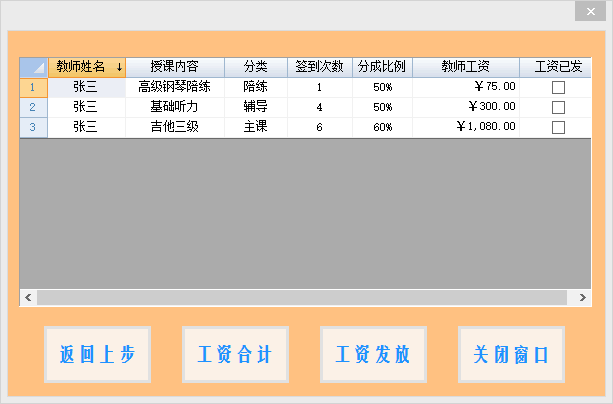Viewport: 613px width, 404px height.
Task: Click the 关闭窗口 button
Action: [511, 355]
